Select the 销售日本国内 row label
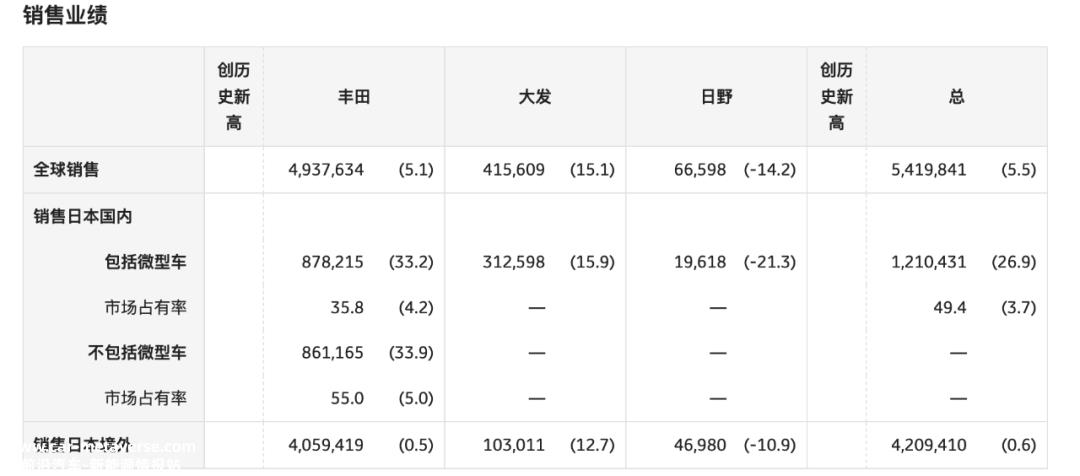1080x476 pixels. point(83,216)
